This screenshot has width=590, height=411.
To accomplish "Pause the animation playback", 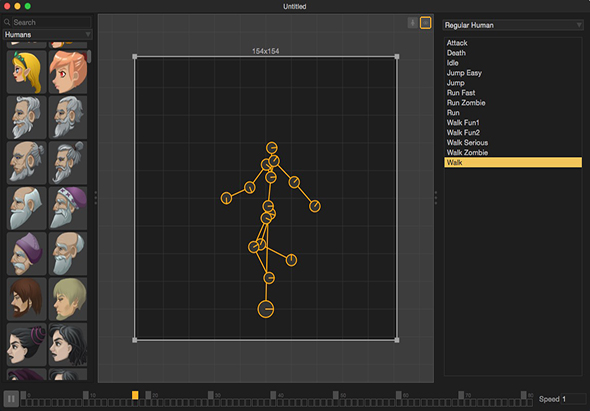I will pos(11,399).
